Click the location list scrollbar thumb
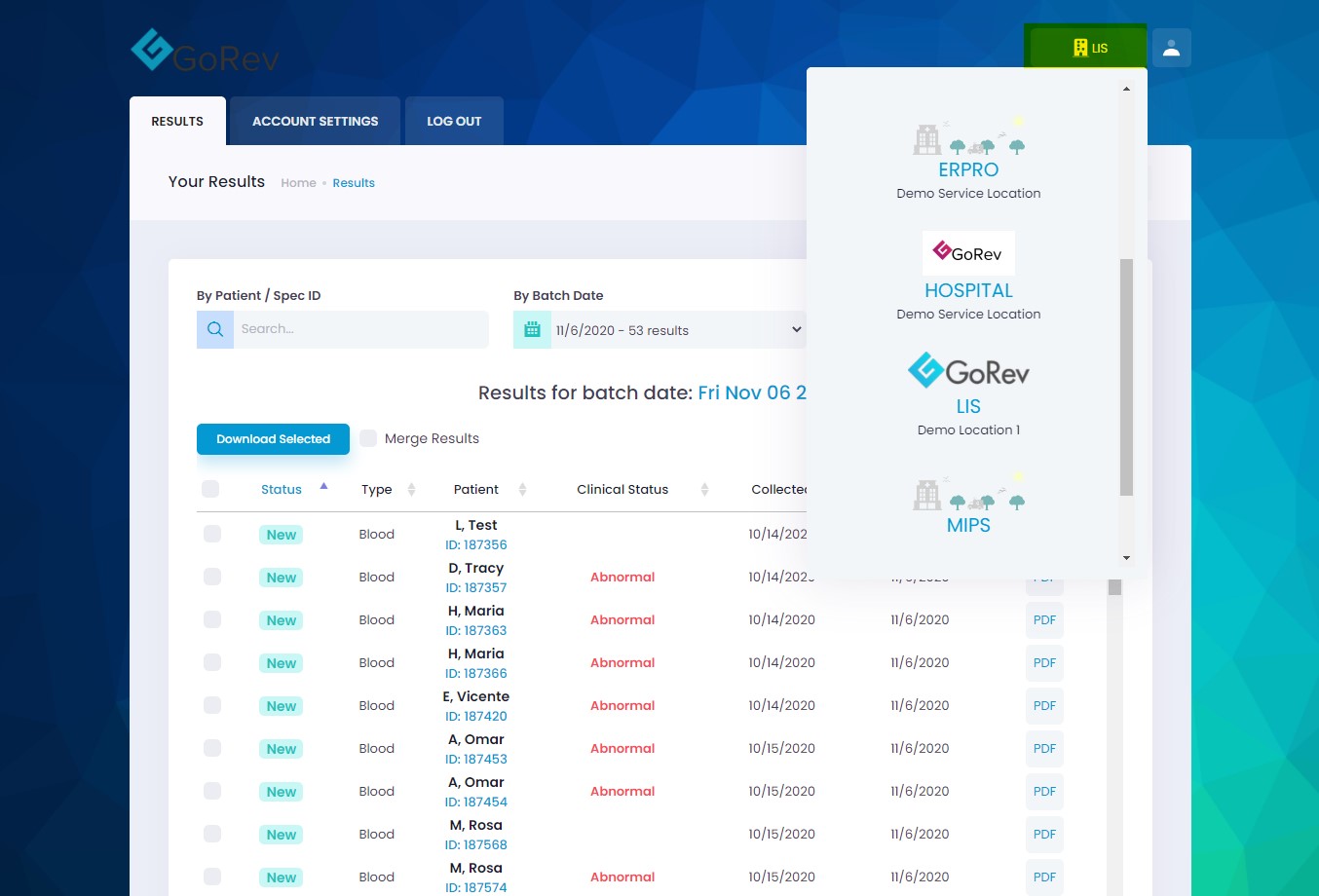This screenshot has height=896, width=1319. click(x=1126, y=376)
